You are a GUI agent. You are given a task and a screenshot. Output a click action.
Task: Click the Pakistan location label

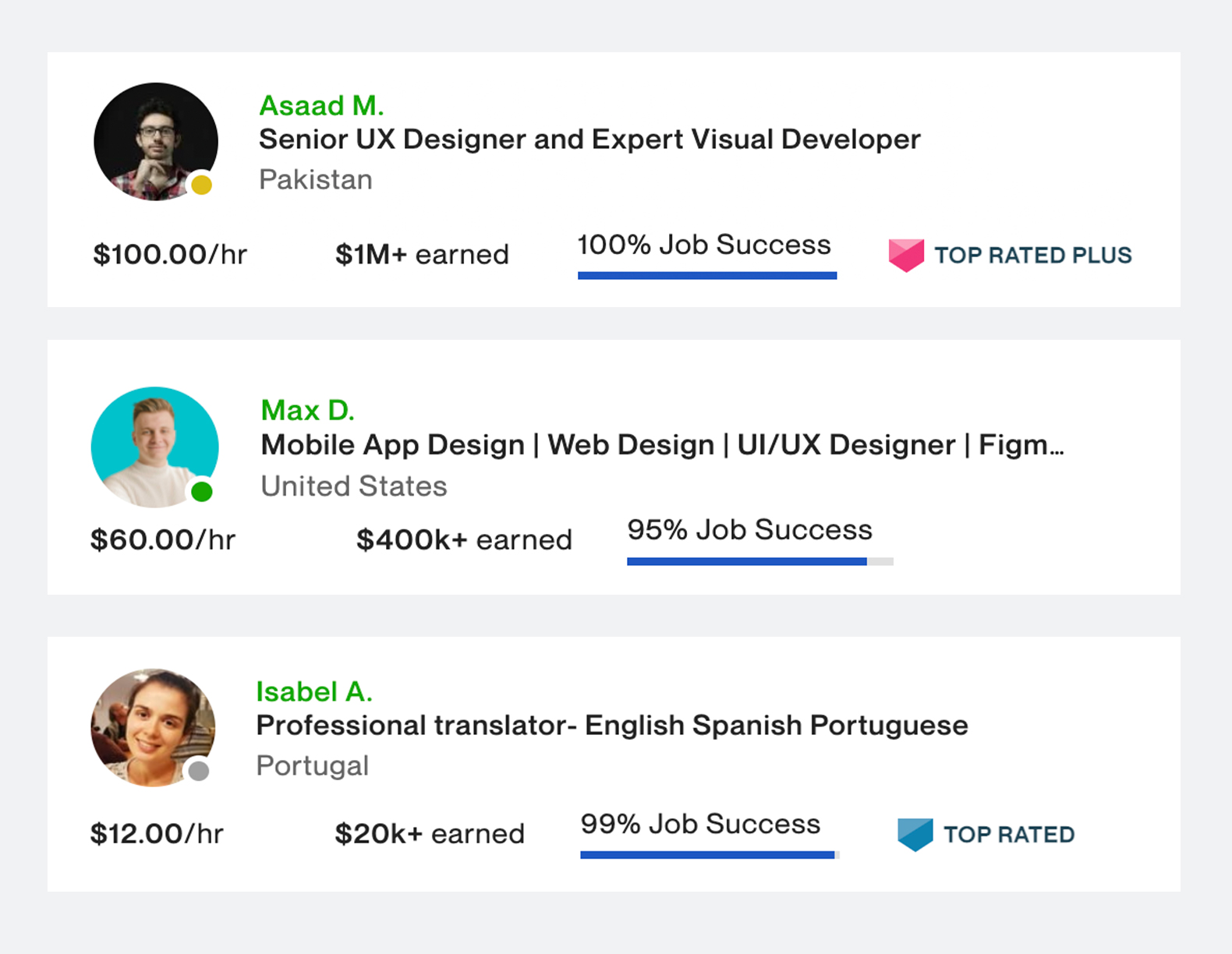click(x=315, y=179)
